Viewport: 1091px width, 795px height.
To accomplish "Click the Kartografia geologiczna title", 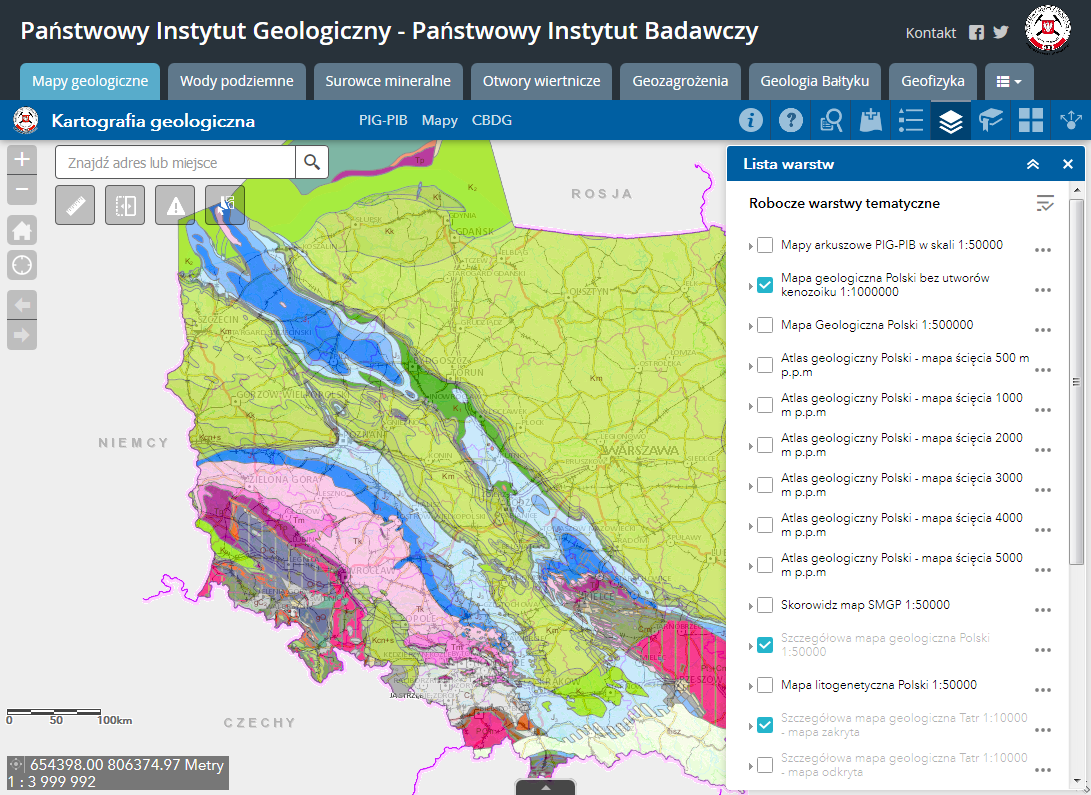I will [x=153, y=121].
